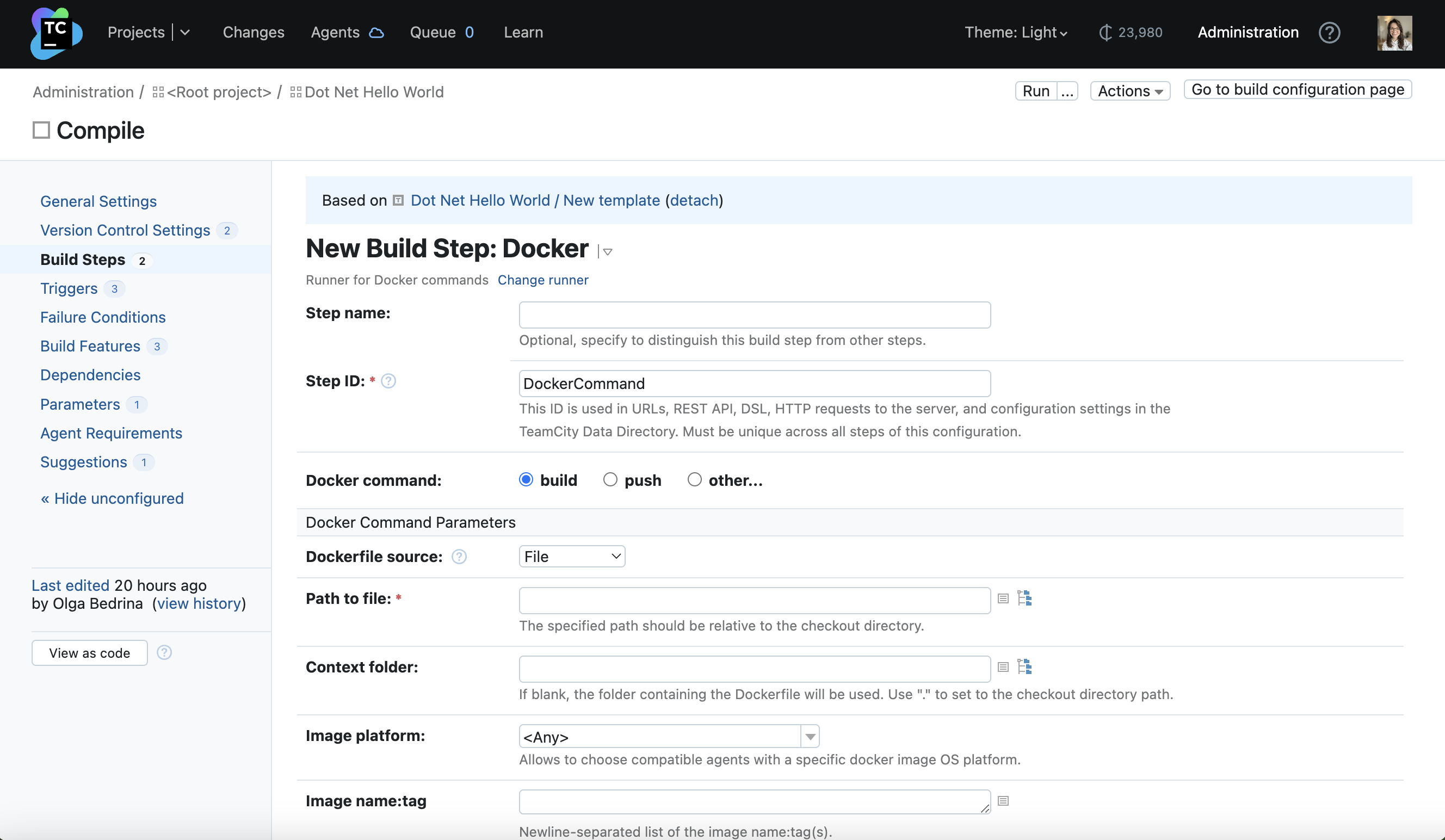This screenshot has height=840, width=1445.
Task: Open the credits counter showing 23,980
Action: 1129,32
